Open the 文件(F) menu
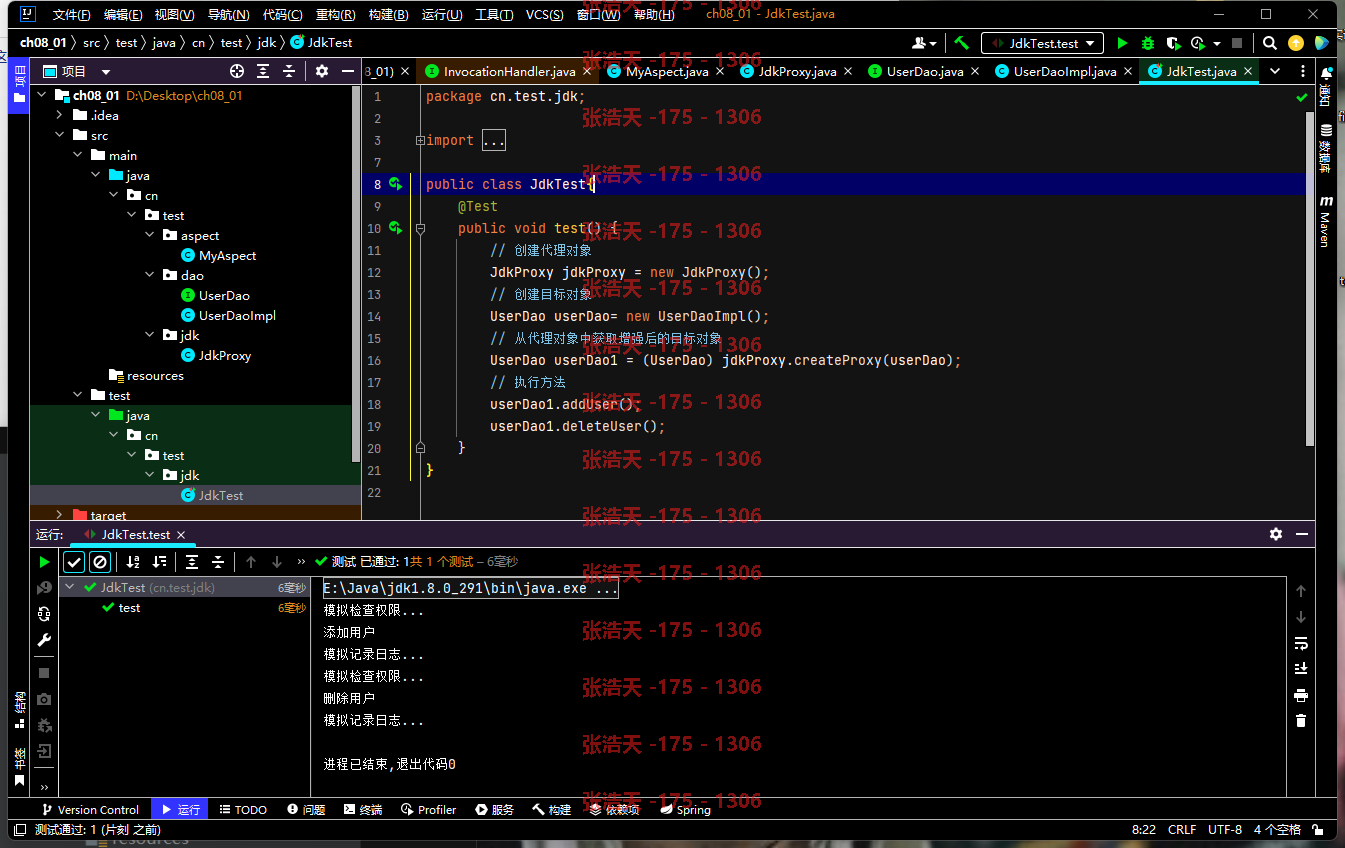The height and width of the screenshot is (848, 1345). [72, 15]
